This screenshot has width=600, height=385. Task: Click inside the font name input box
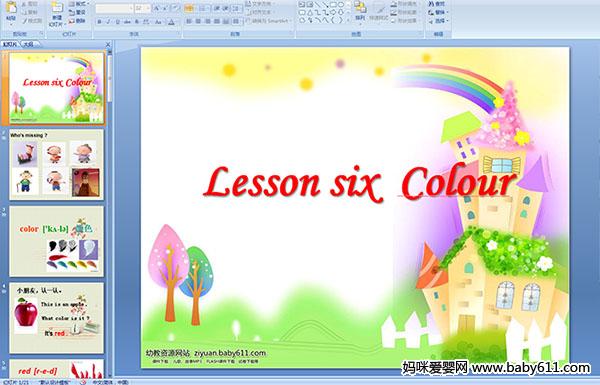112,8
